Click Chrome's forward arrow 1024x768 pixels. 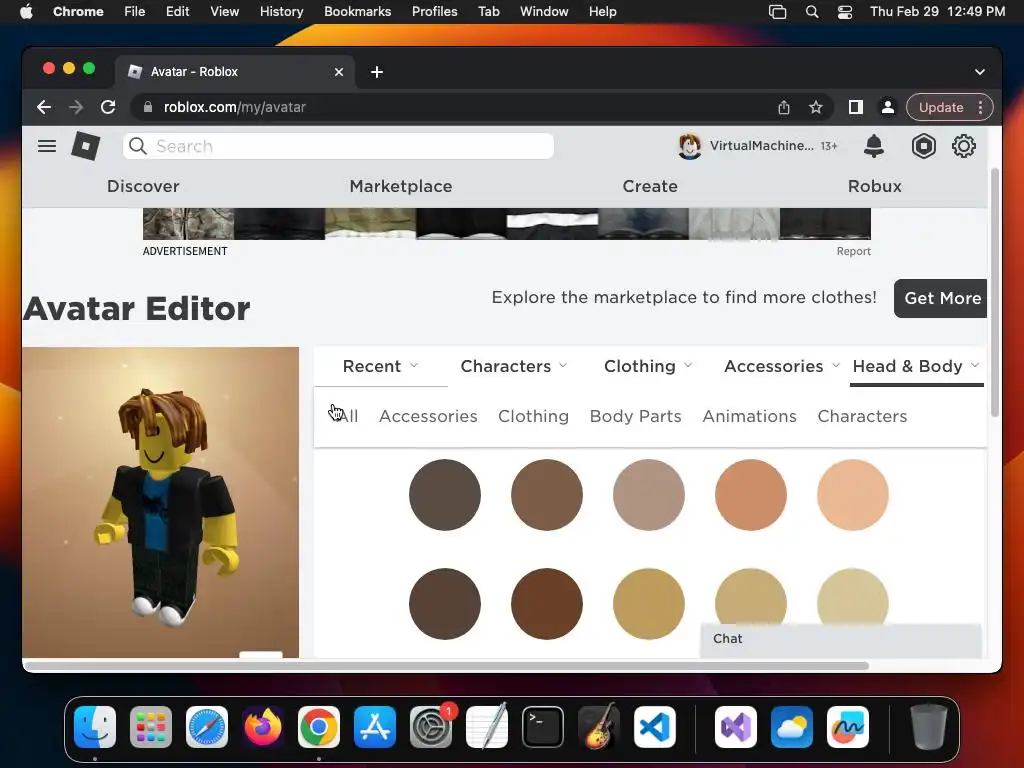coord(76,107)
